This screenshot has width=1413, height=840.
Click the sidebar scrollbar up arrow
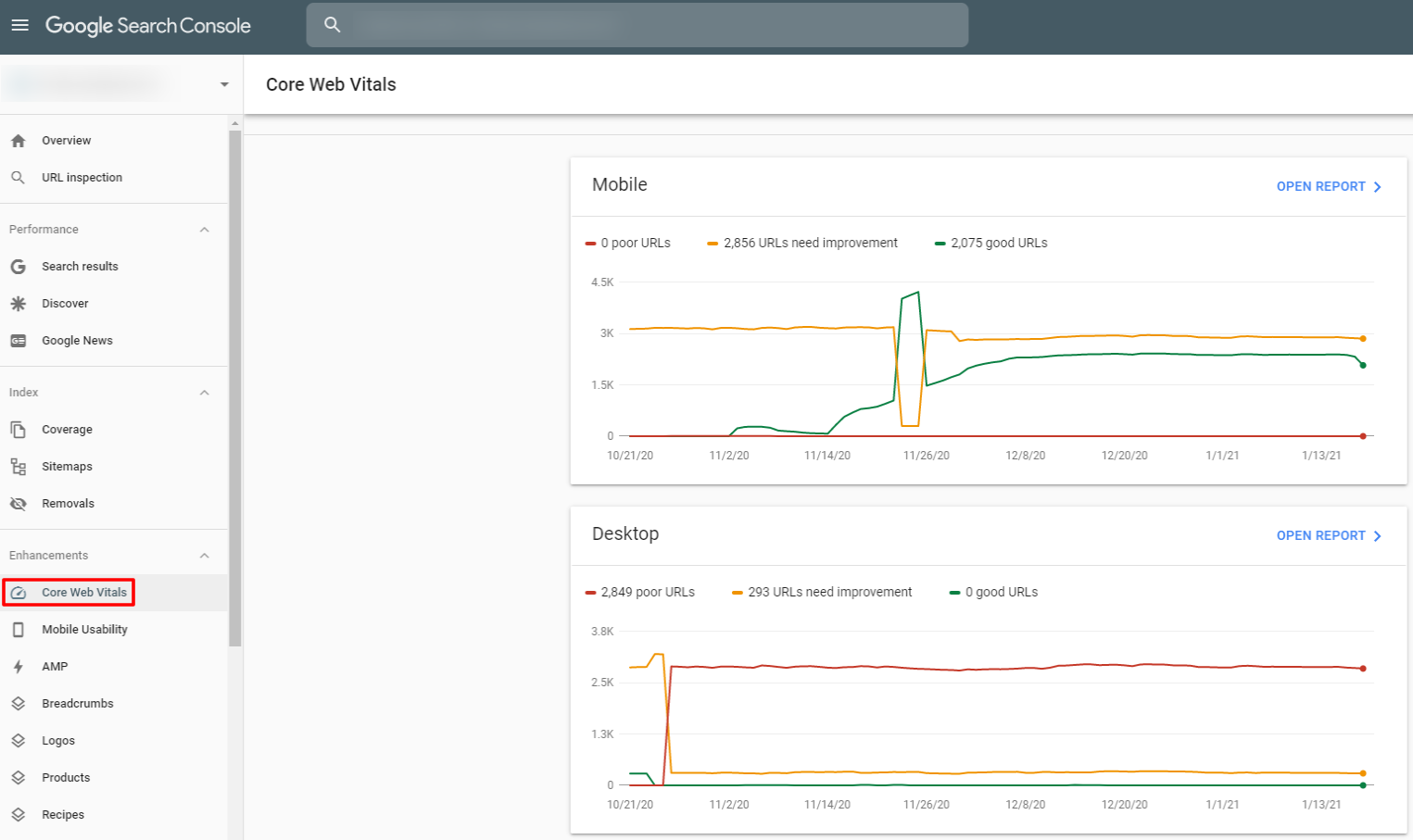(235, 123)
